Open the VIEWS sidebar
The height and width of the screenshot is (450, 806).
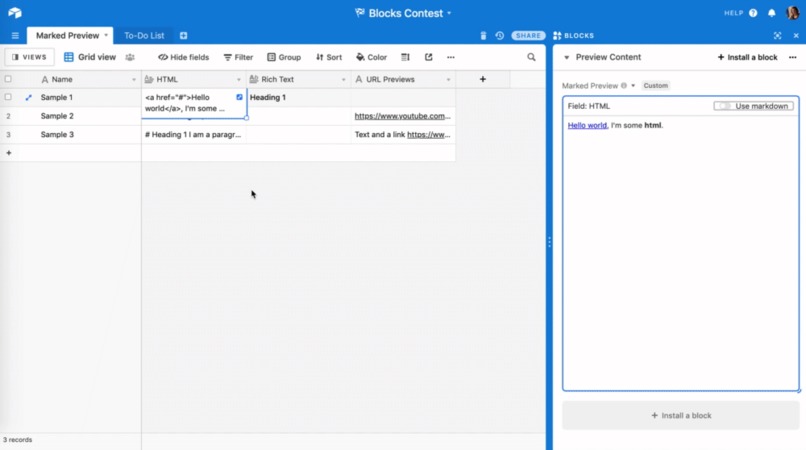[x=29, y=57]
